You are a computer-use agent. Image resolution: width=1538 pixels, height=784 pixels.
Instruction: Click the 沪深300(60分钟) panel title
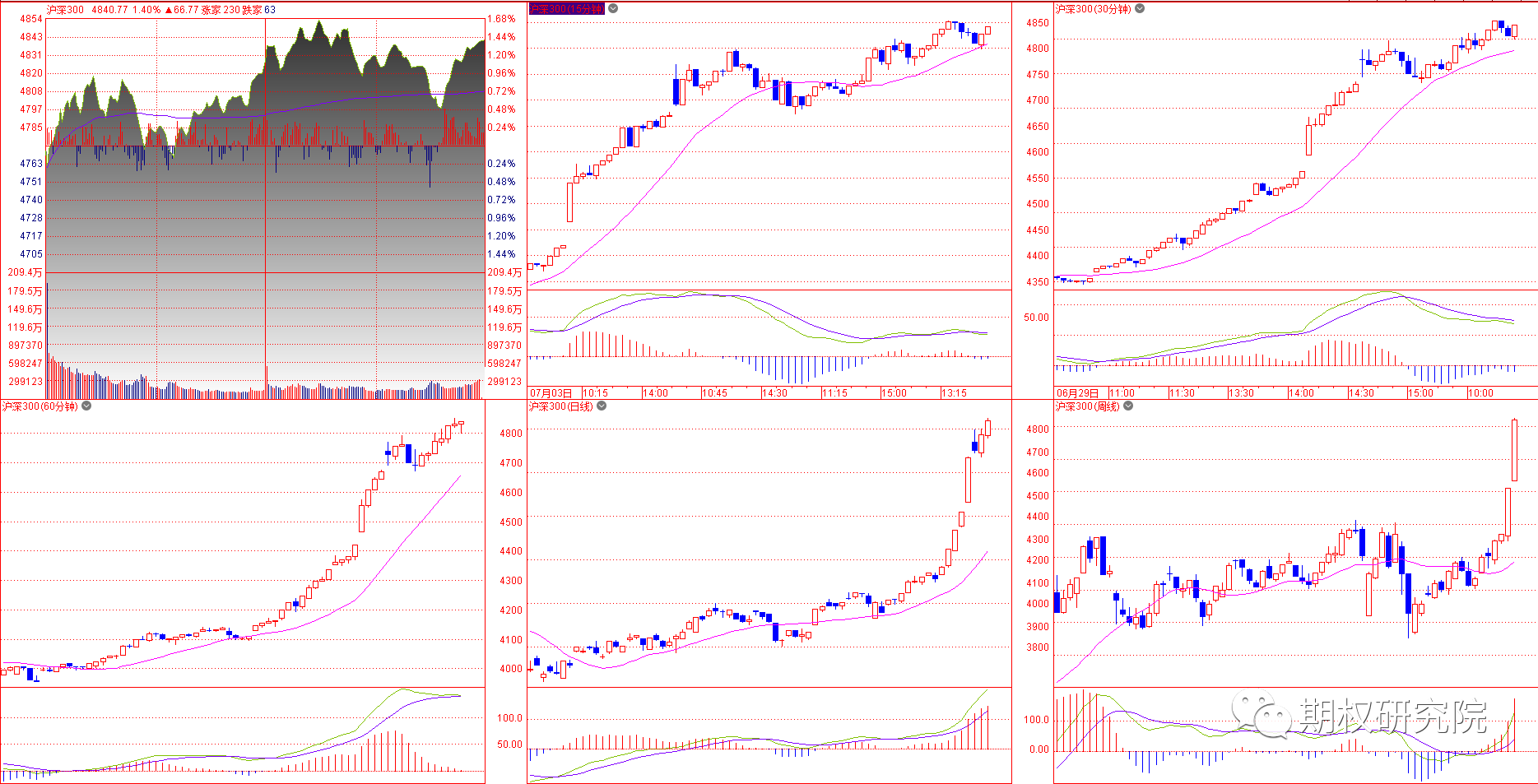point(39,406)
